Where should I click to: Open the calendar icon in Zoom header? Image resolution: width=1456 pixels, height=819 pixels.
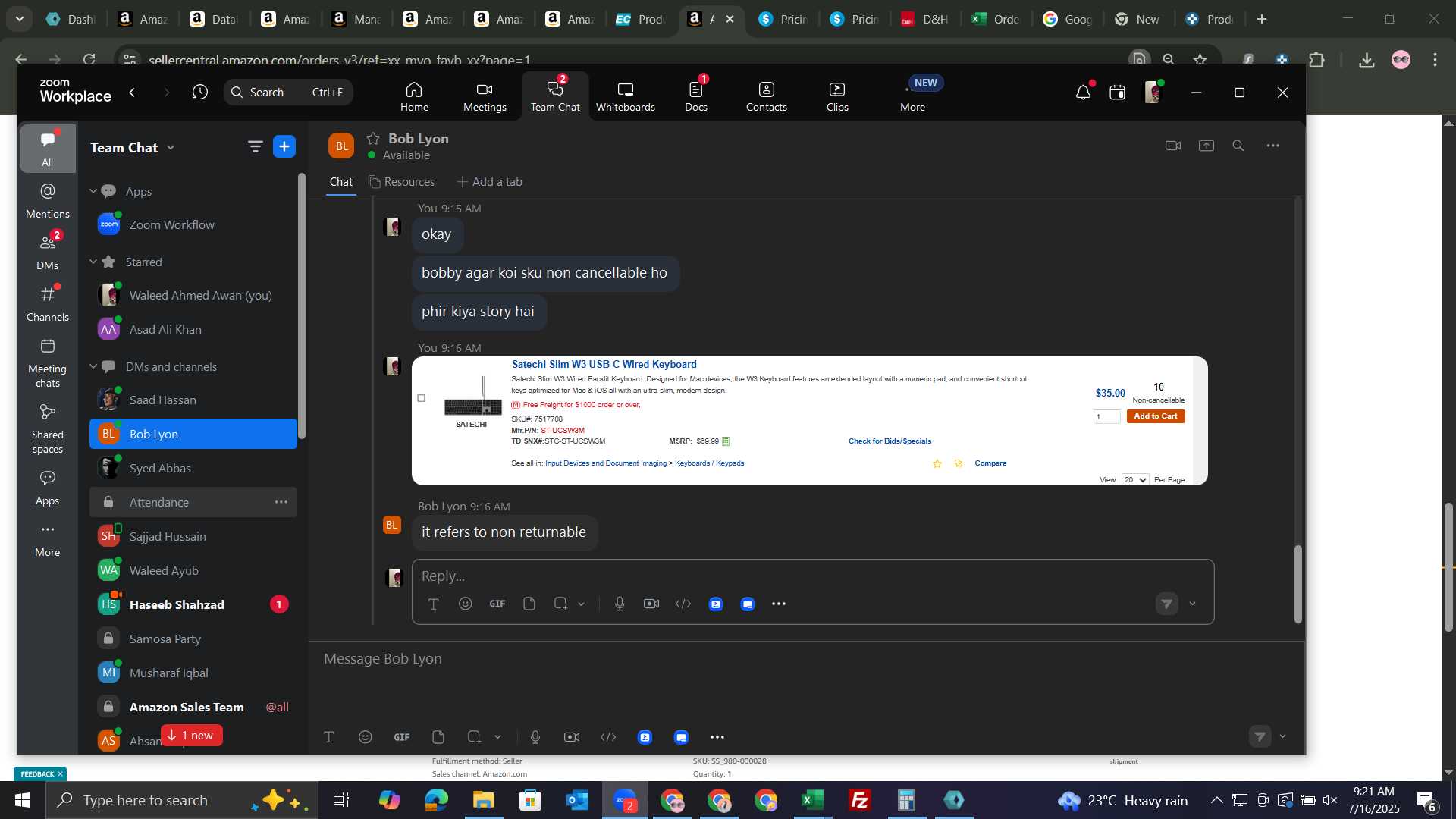(x=1117, y=93)
